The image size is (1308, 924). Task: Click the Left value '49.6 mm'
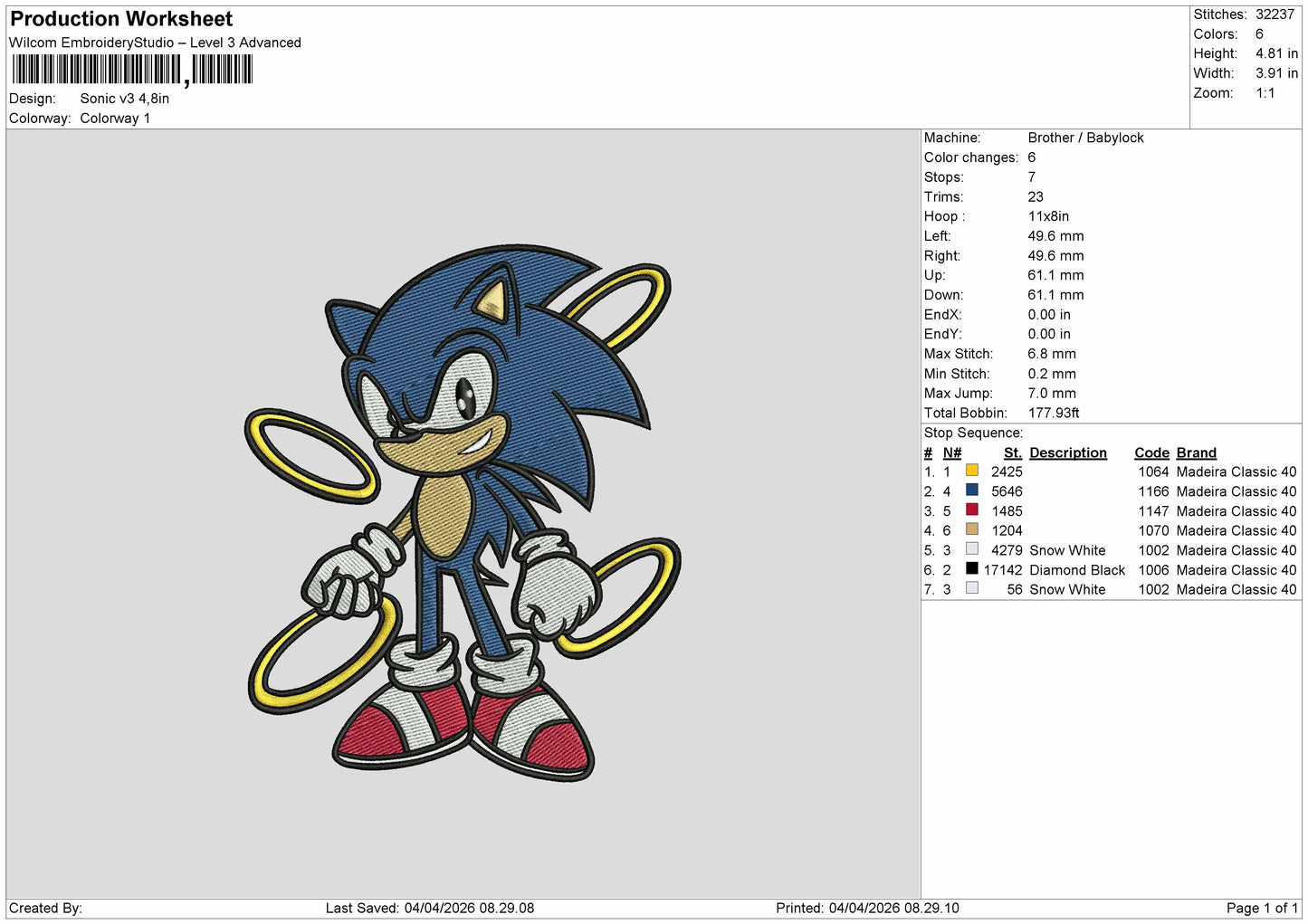1055,236
